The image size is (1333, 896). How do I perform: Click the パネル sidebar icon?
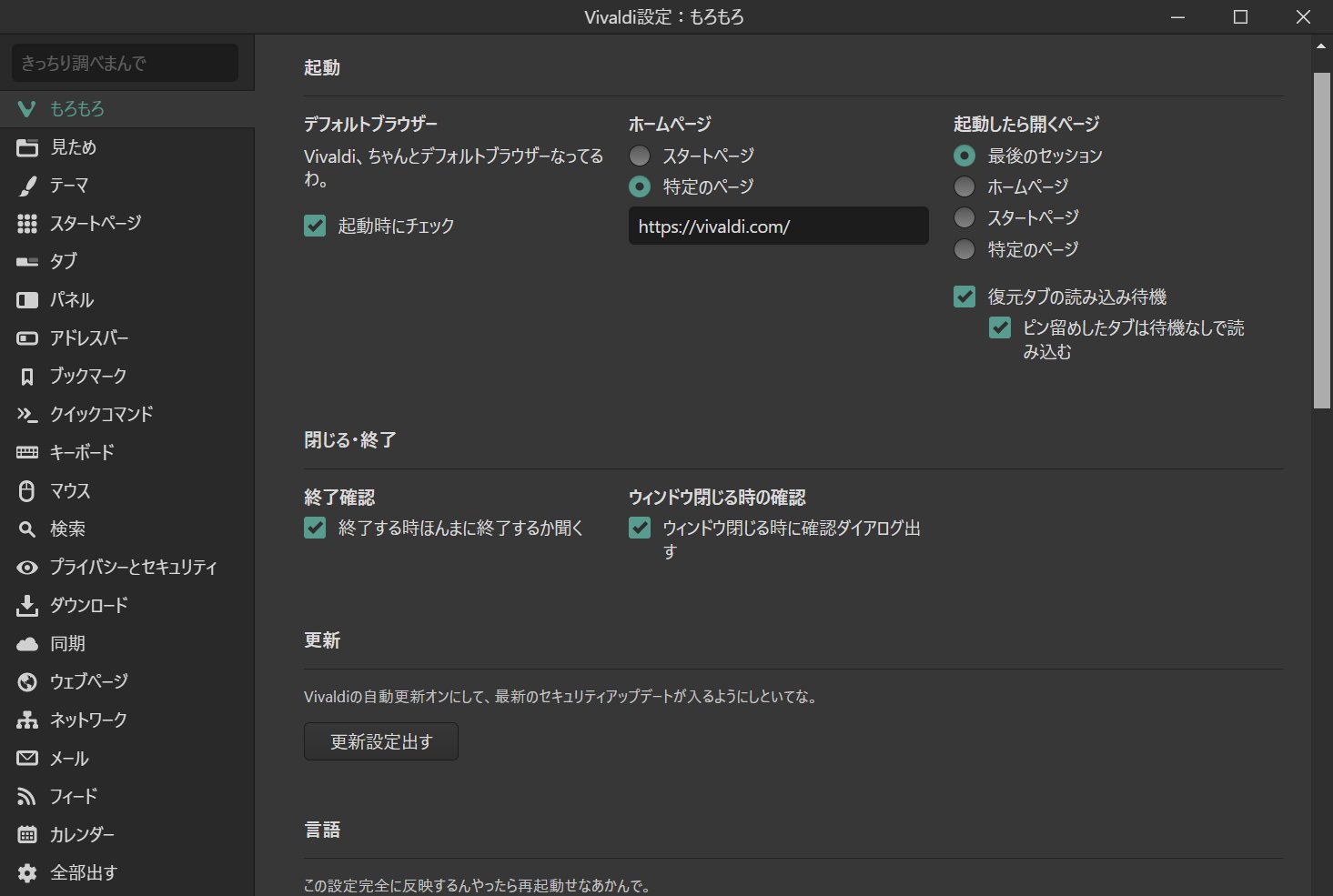27,300
